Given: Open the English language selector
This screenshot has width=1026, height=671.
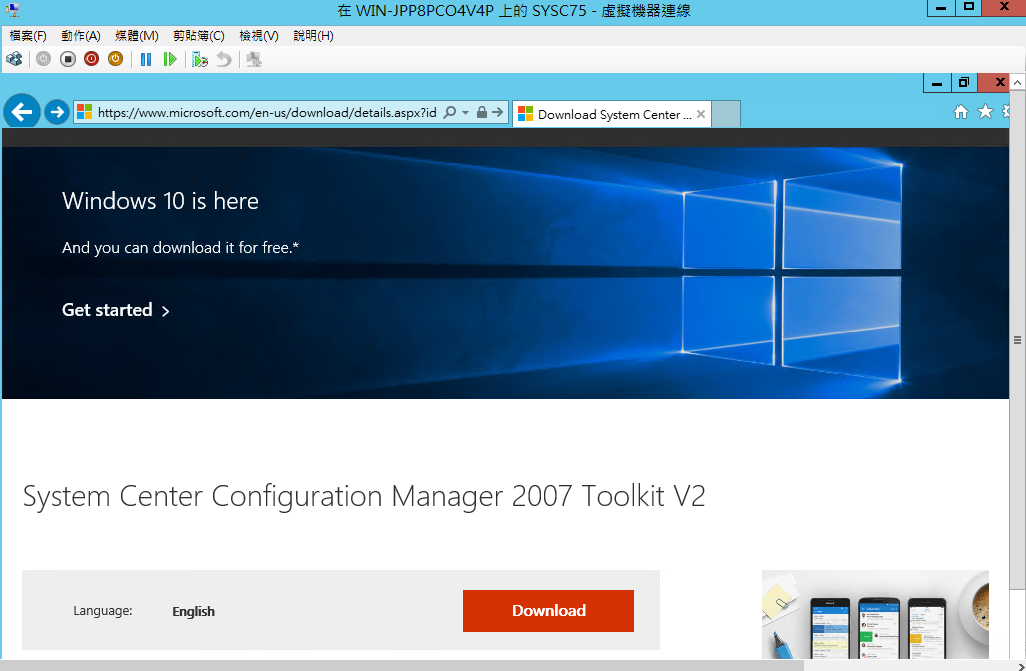Looking at the screenshot, I should tap(194, 611).
